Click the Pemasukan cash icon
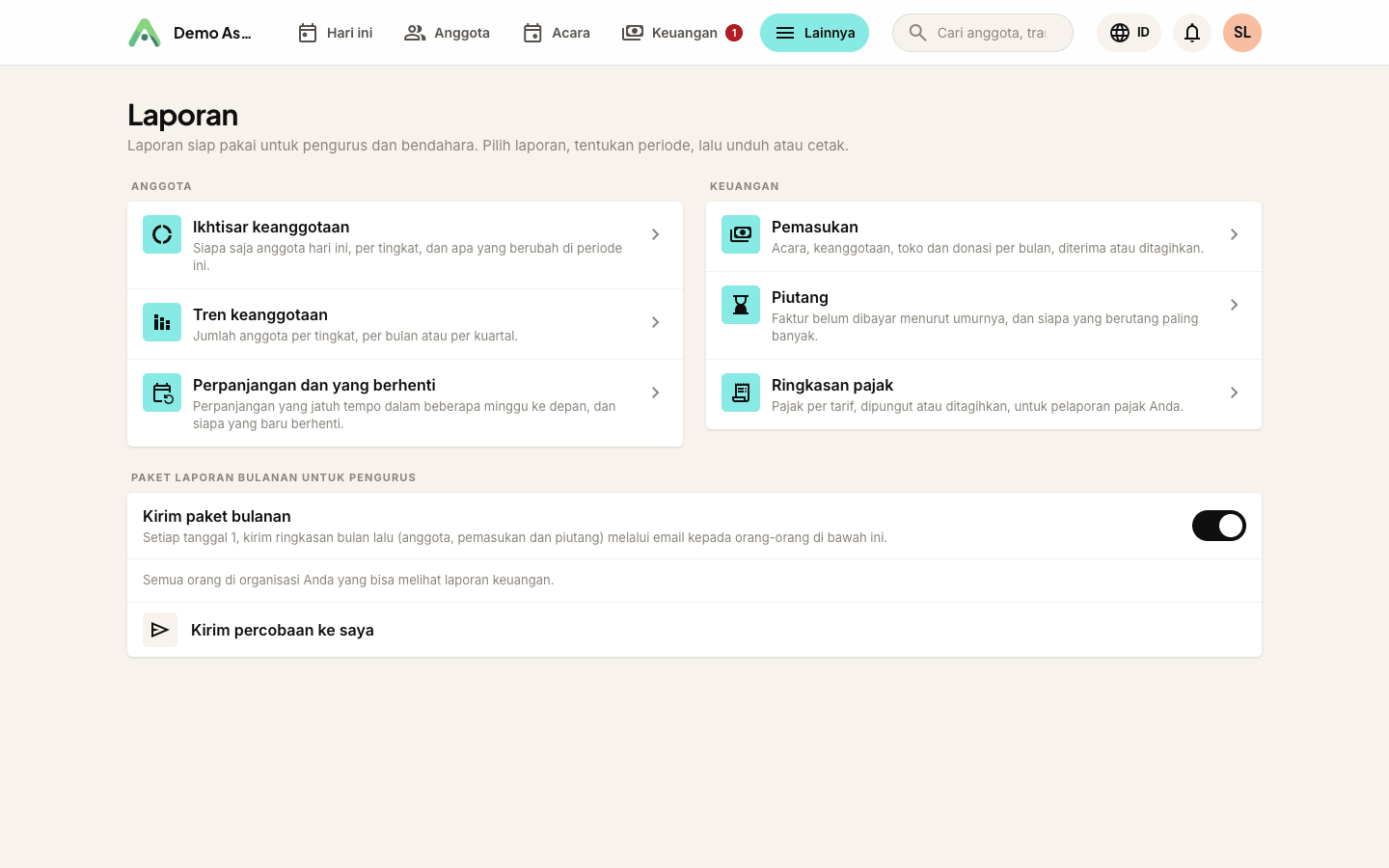This screenshot has height=868, width=1389. 741,234
